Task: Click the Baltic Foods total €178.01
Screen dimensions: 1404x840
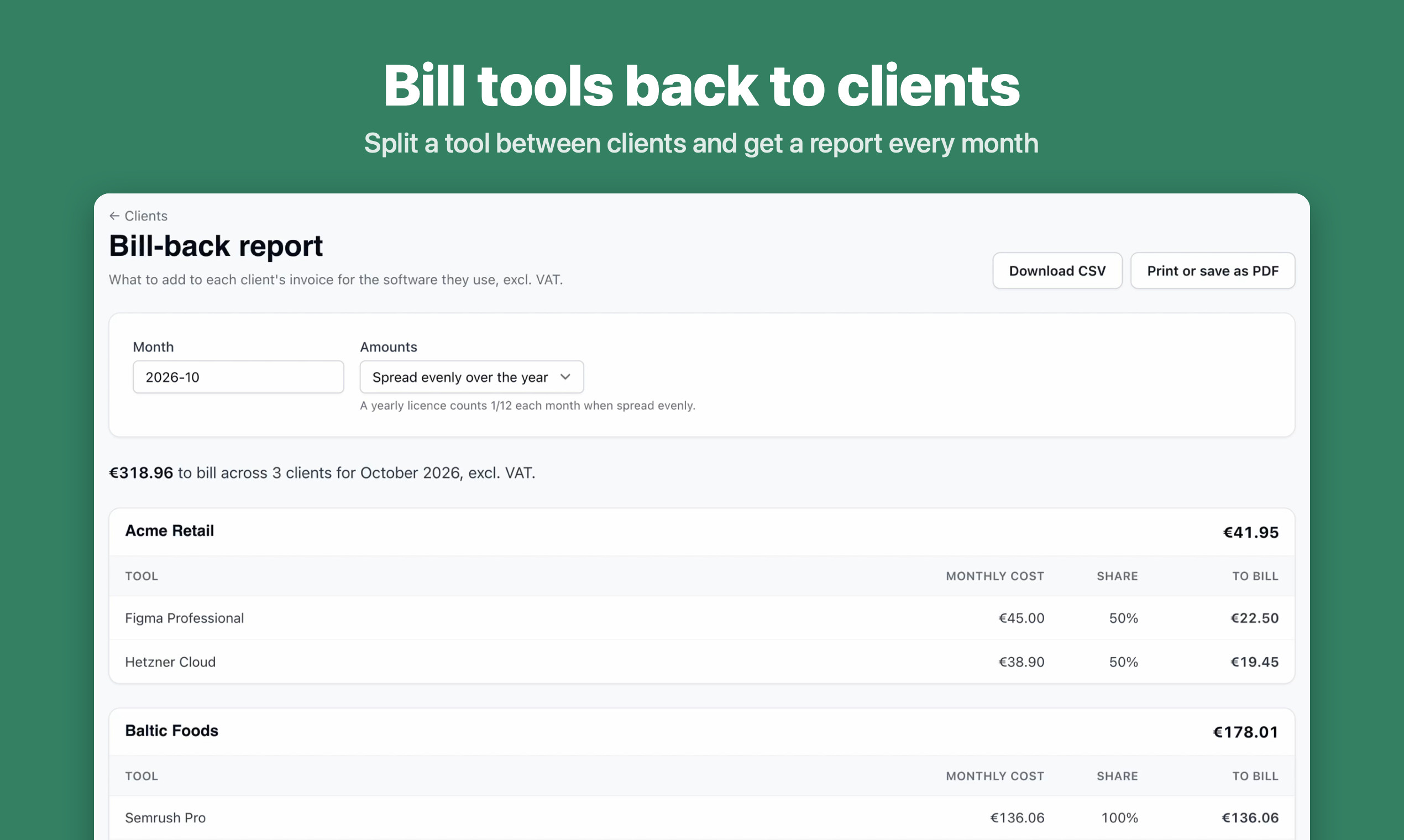Action: (1245, 732)
